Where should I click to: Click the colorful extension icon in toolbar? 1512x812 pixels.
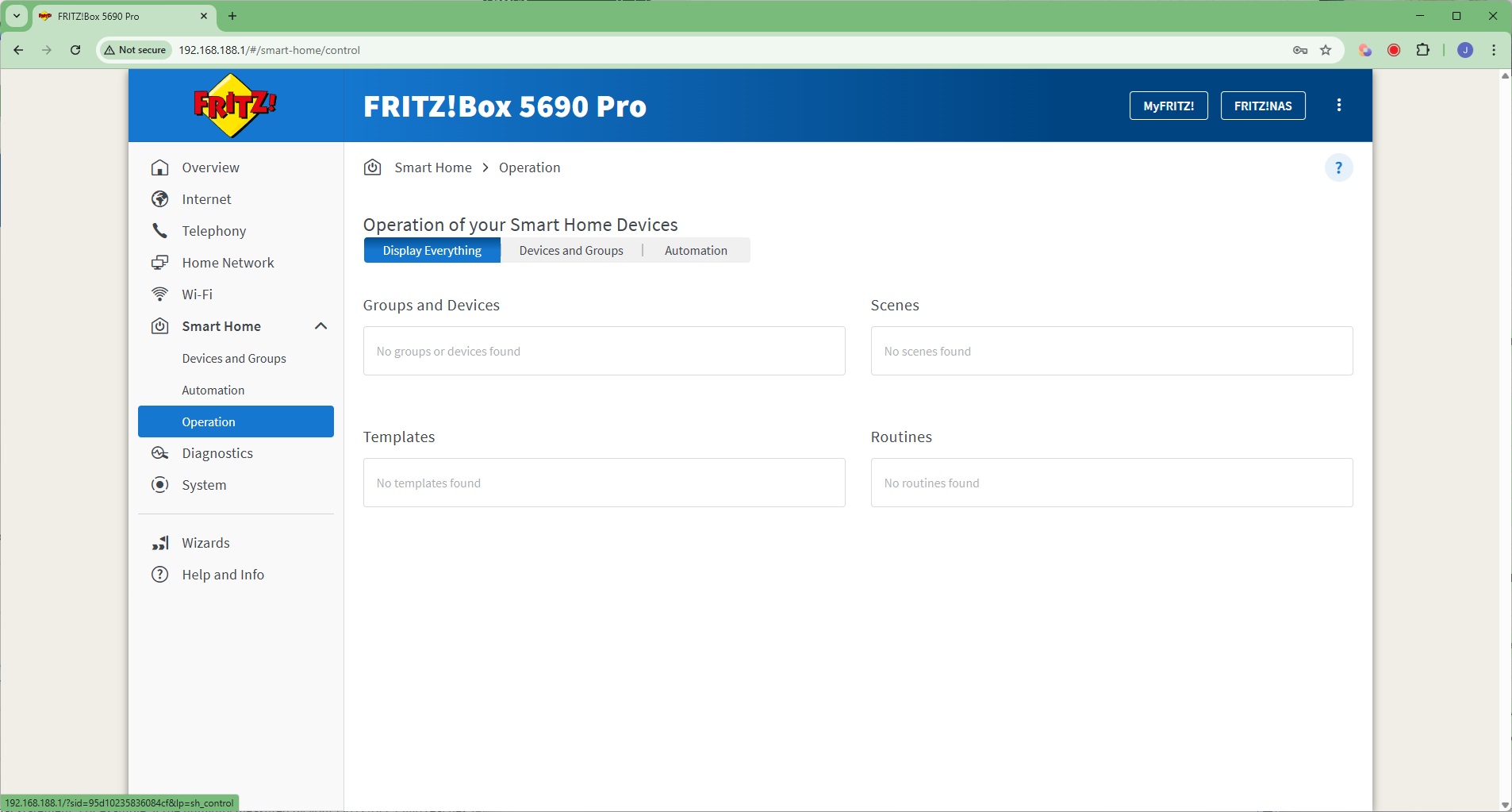tap(1365, 50)
